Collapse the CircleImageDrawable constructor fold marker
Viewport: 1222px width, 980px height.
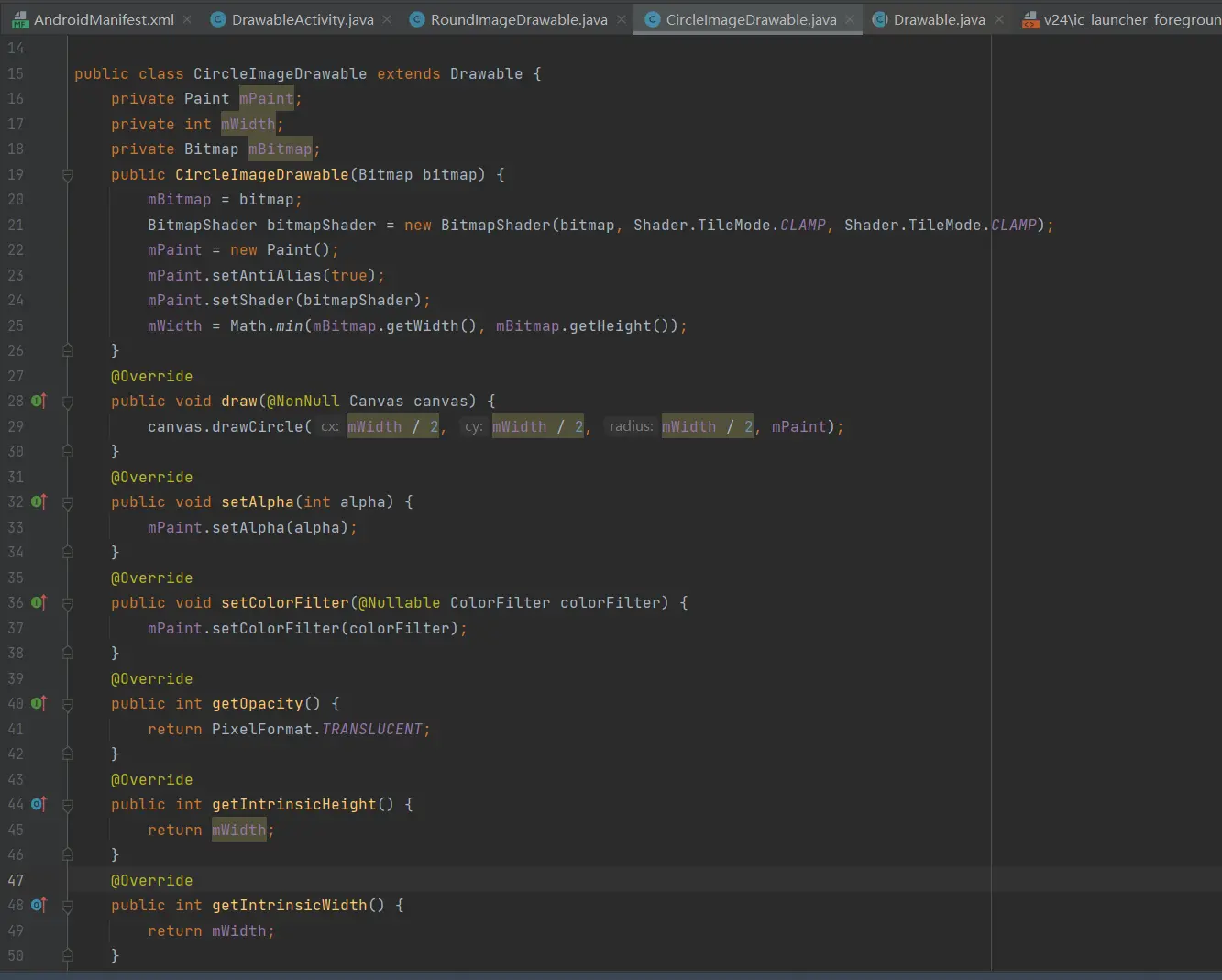pos(68,175)
